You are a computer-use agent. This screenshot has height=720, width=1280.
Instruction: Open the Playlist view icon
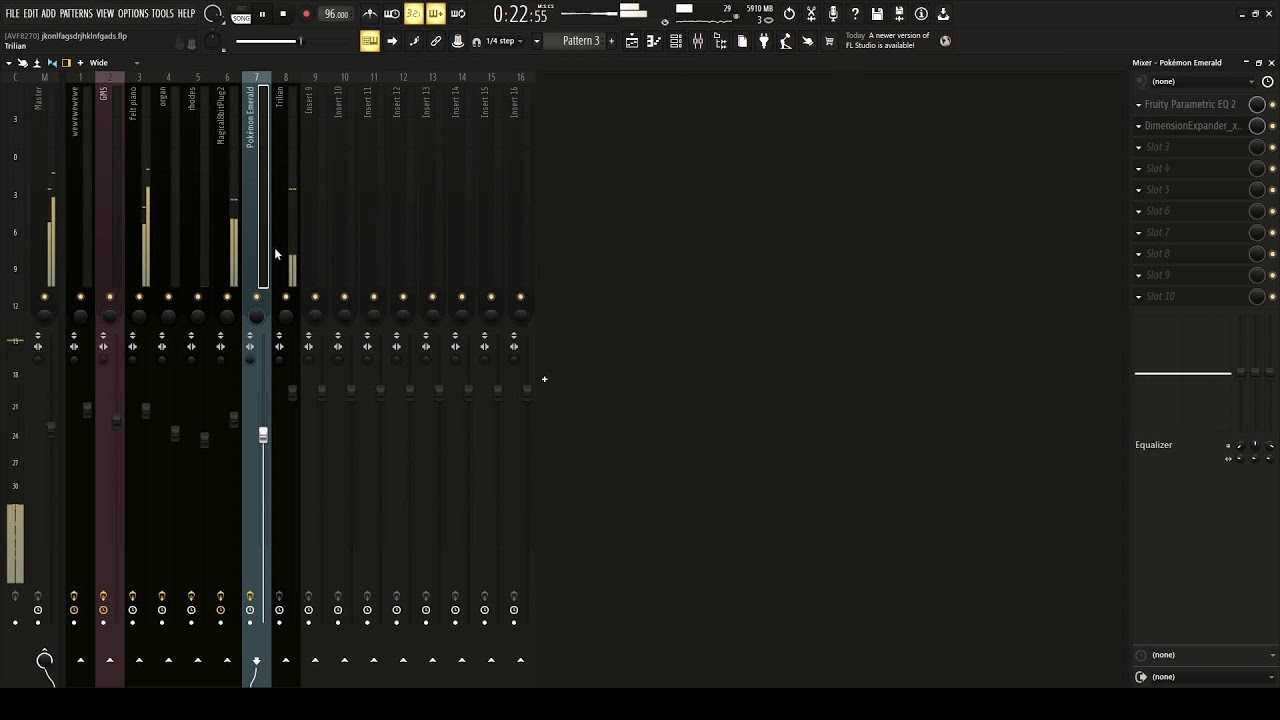632,41
